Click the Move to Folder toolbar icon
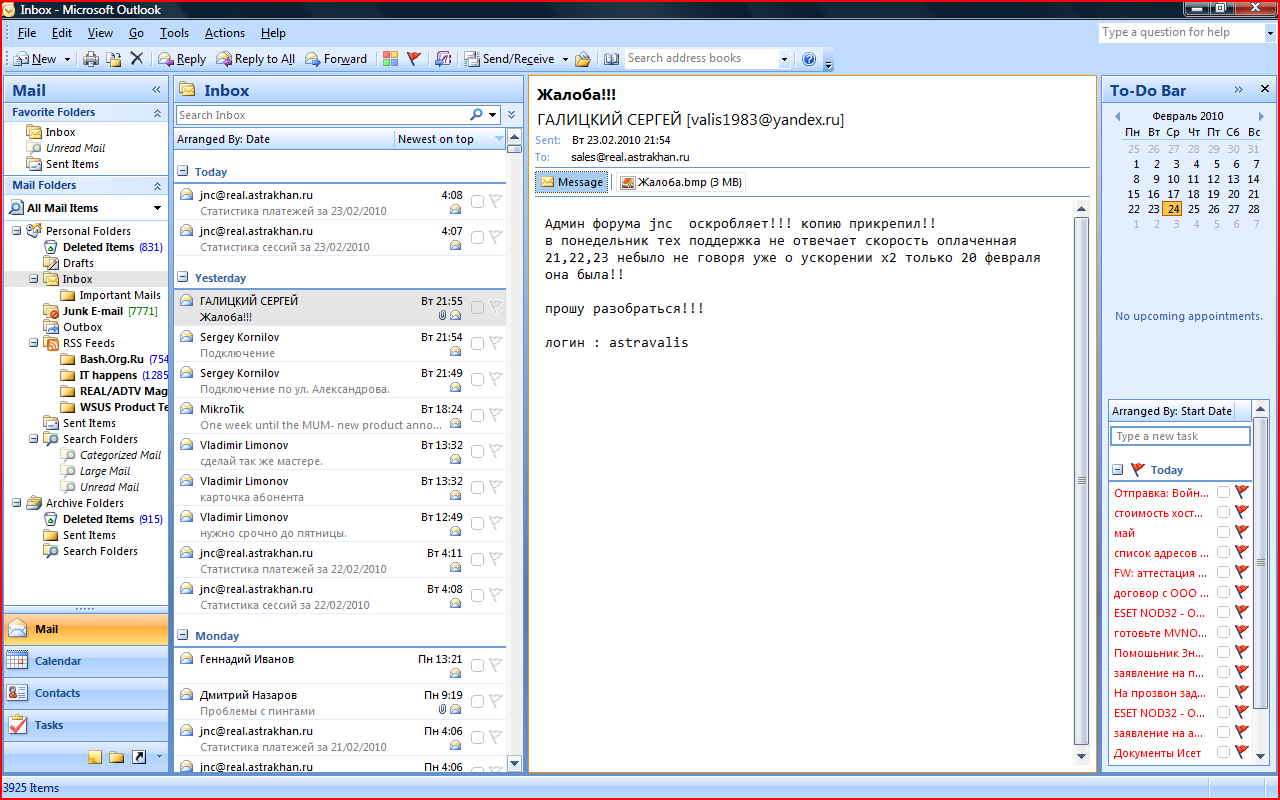Viewport: 1280px width, 800px height. point(114,59)
